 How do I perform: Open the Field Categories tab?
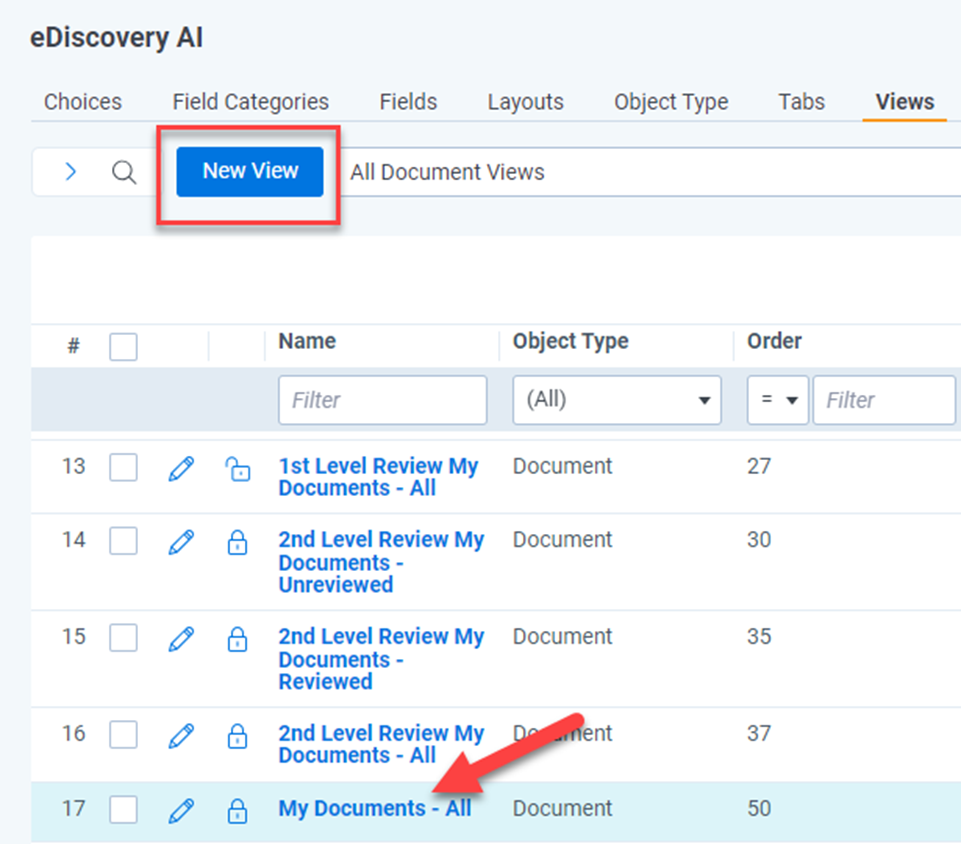[x=251, y=102]
